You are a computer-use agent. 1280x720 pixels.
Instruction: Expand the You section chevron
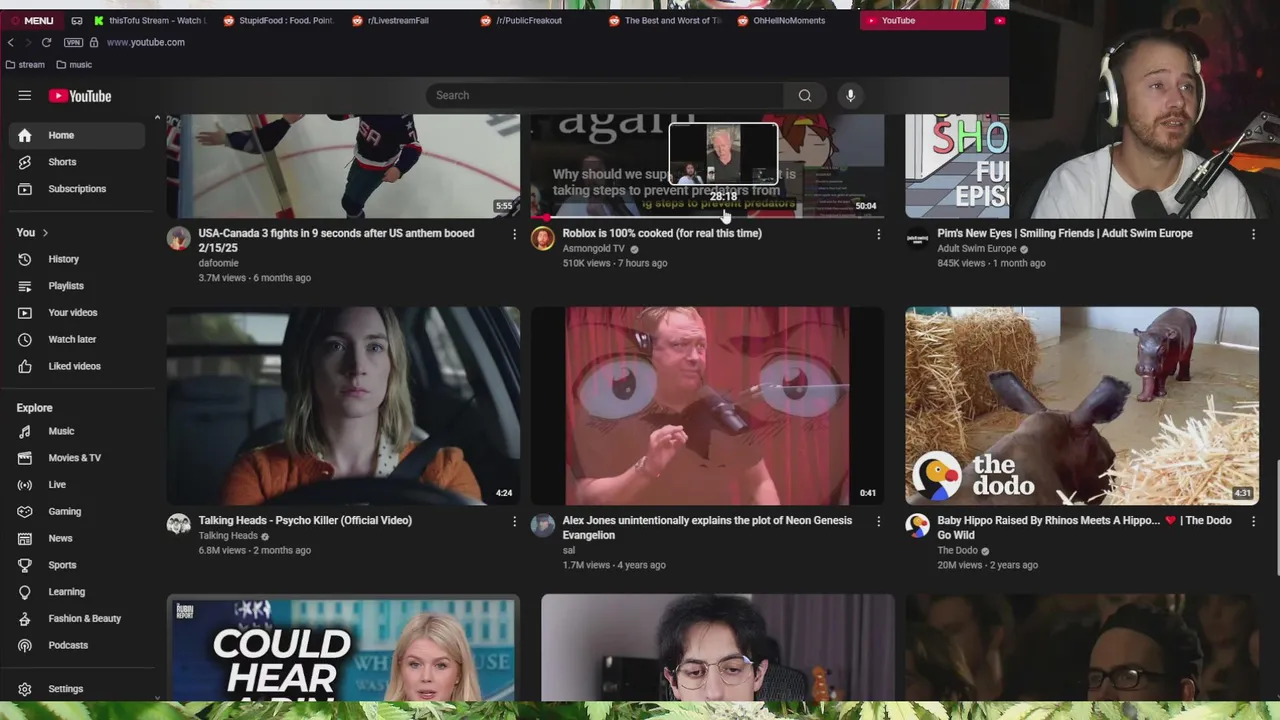click(45, 233)
